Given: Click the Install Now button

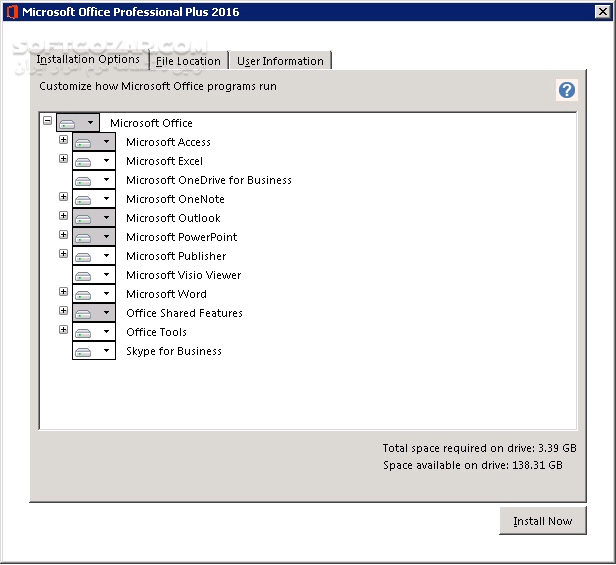Looking at the screenshot, I should coord(543,521).
